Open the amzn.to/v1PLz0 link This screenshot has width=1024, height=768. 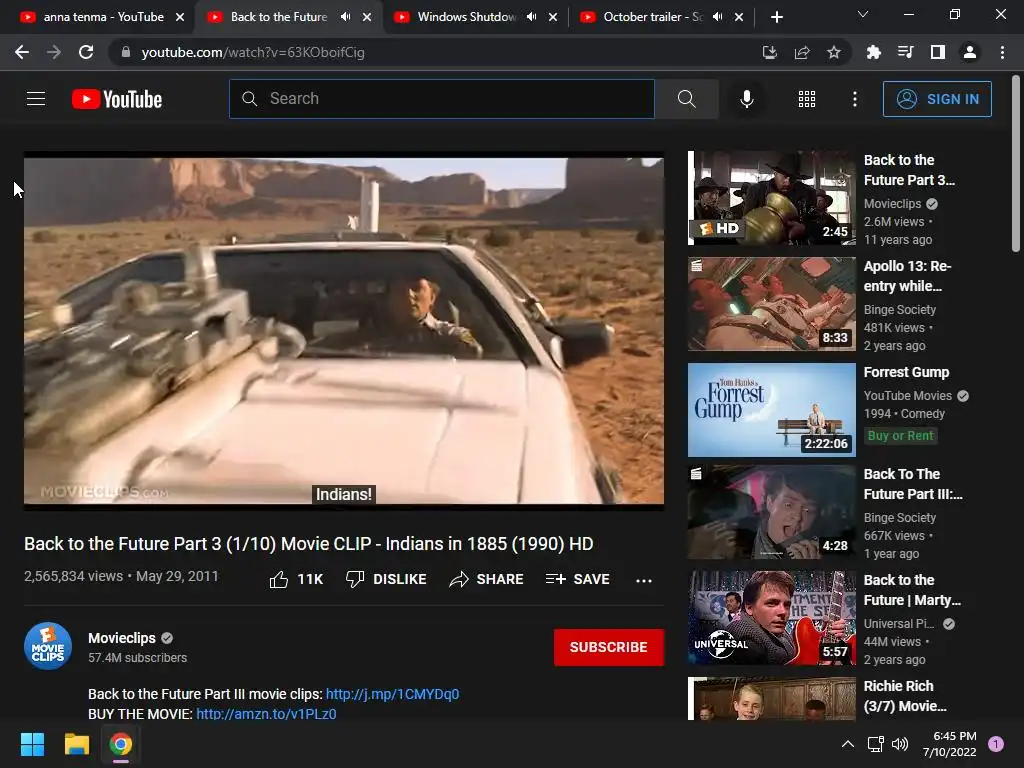pyautogui.click(x=266, y=714)
